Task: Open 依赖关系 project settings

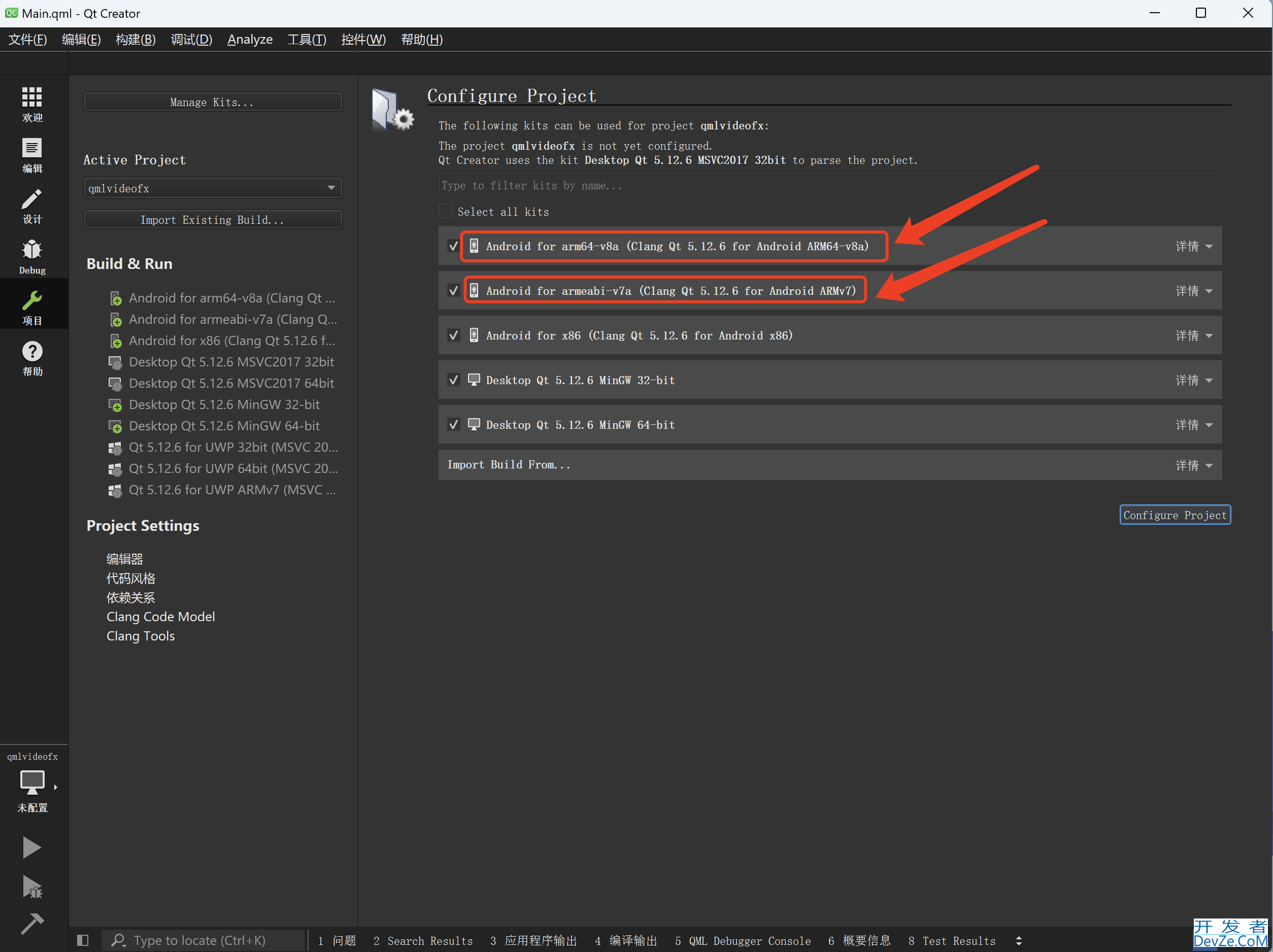Action: coord(130,598)
